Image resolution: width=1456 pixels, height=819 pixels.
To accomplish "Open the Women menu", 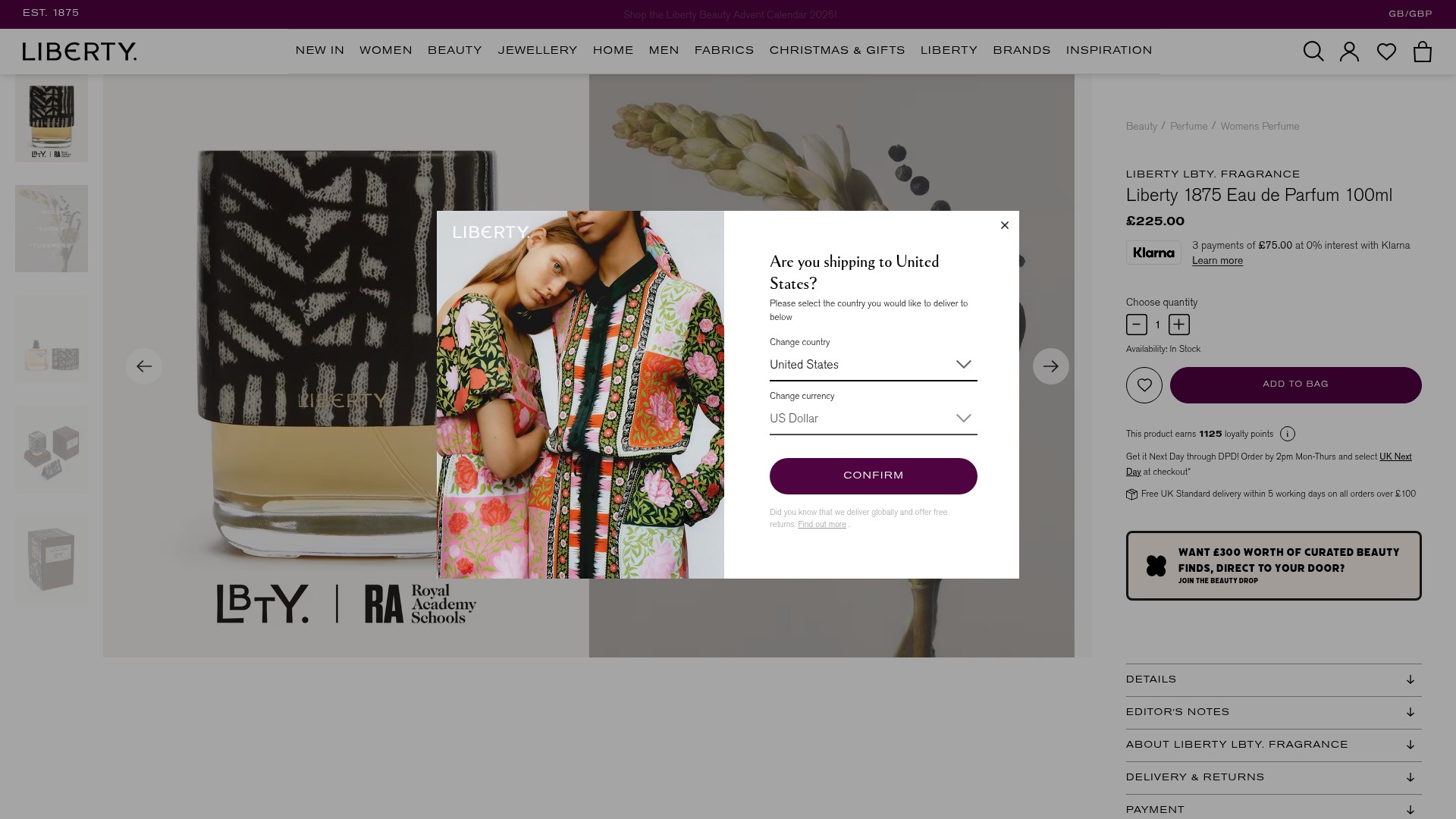I will (x=386, y=51).
